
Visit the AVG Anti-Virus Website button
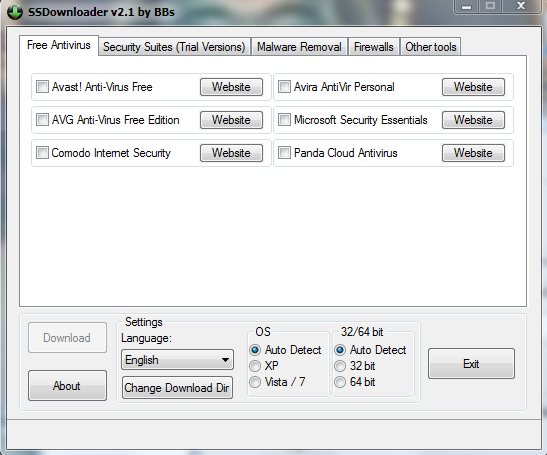231,120
